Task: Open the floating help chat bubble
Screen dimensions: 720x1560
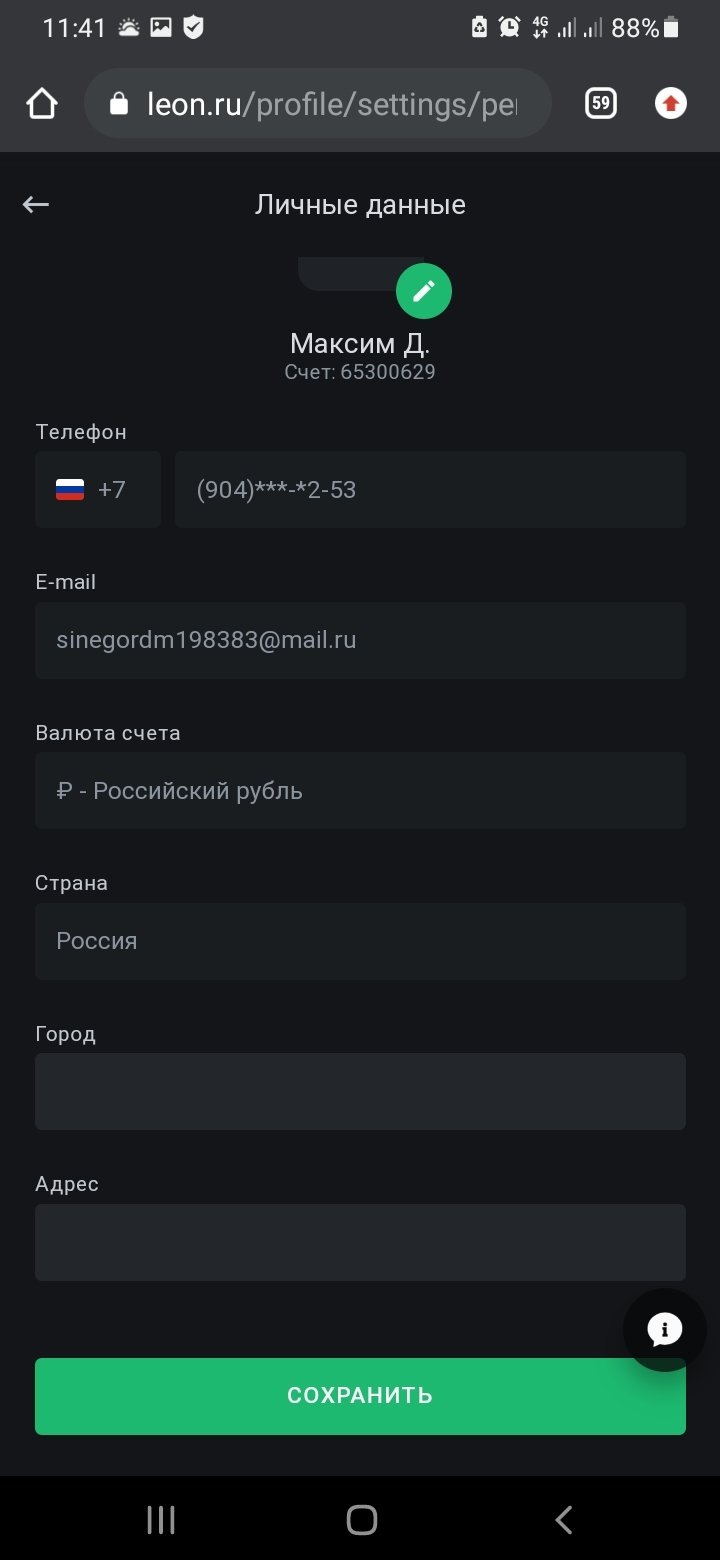Action: click(664, 1329)
